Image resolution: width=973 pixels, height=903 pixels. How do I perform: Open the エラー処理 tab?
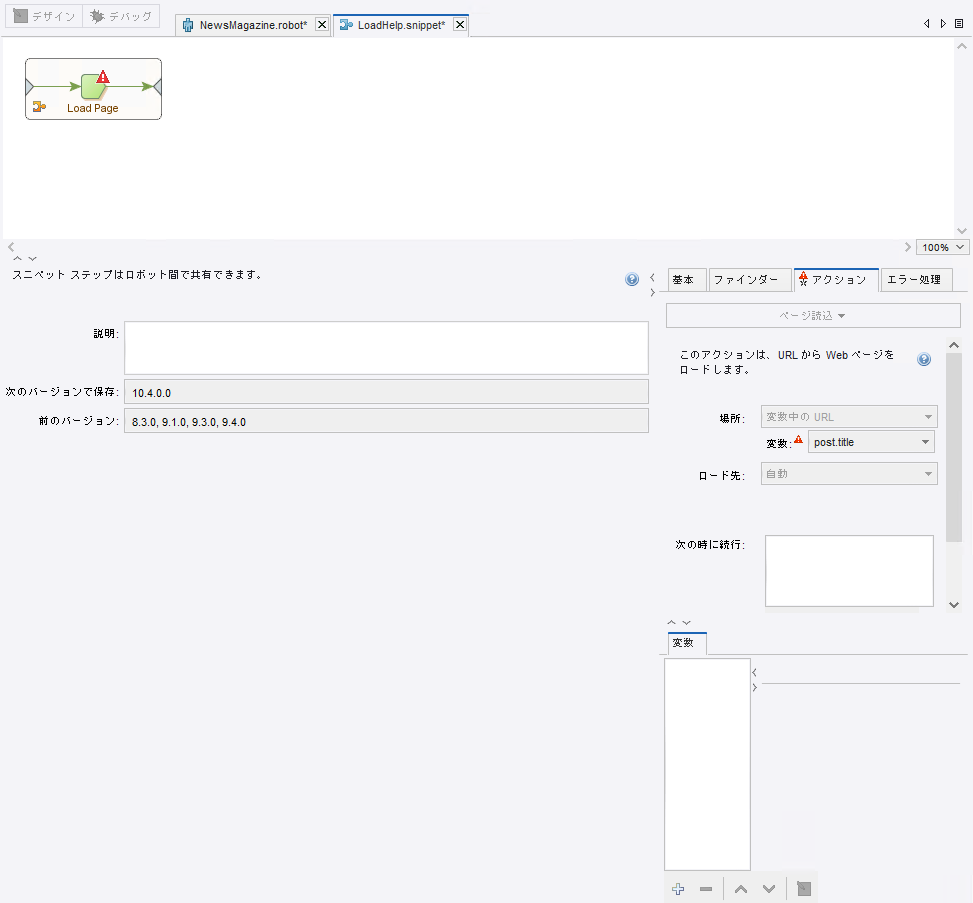(x=914, y=280)
